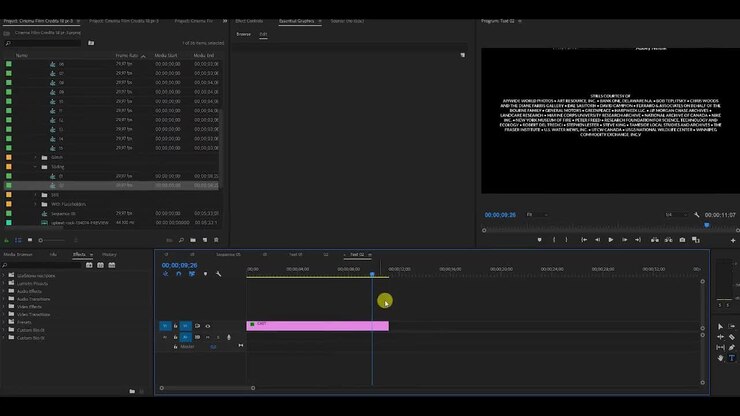Select the Ripple Edit tool

[x=720, y=337]
